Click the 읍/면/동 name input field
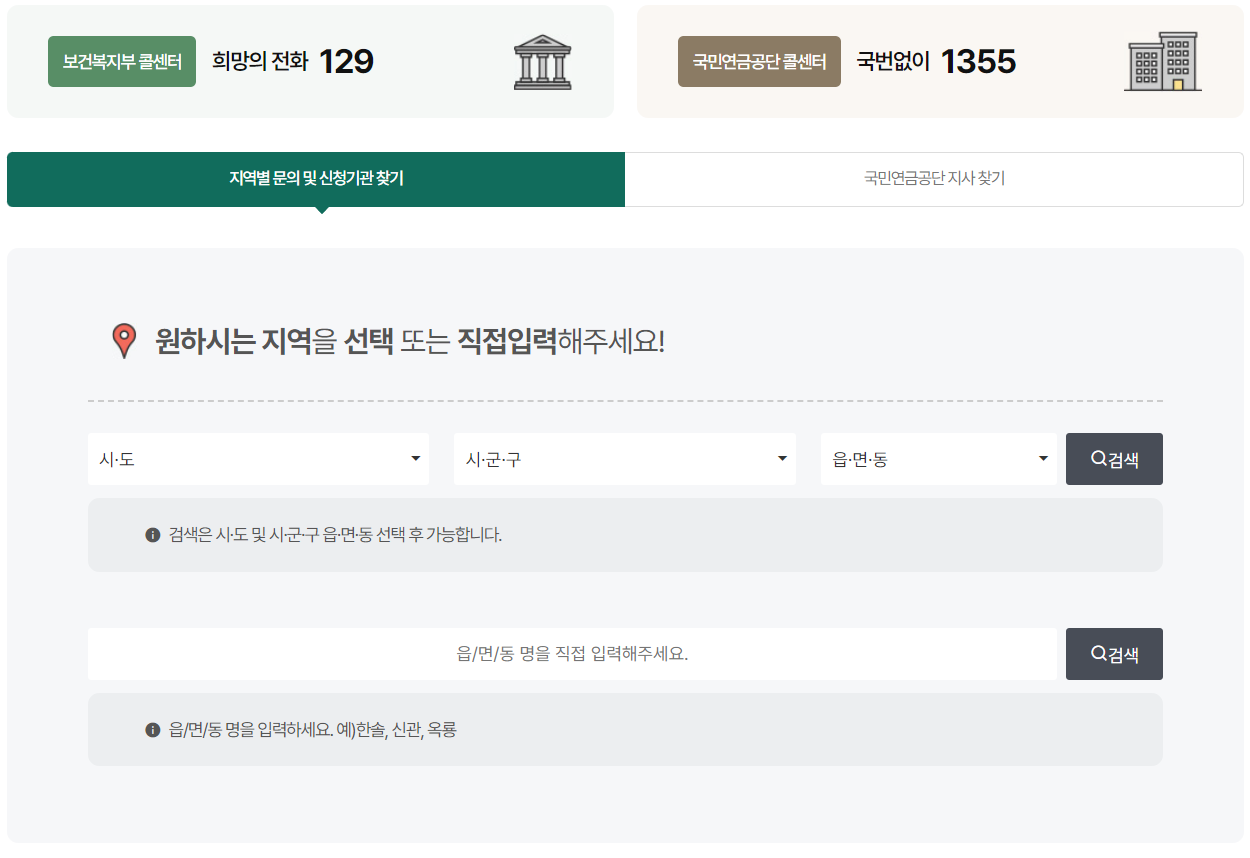 [573, 654]
